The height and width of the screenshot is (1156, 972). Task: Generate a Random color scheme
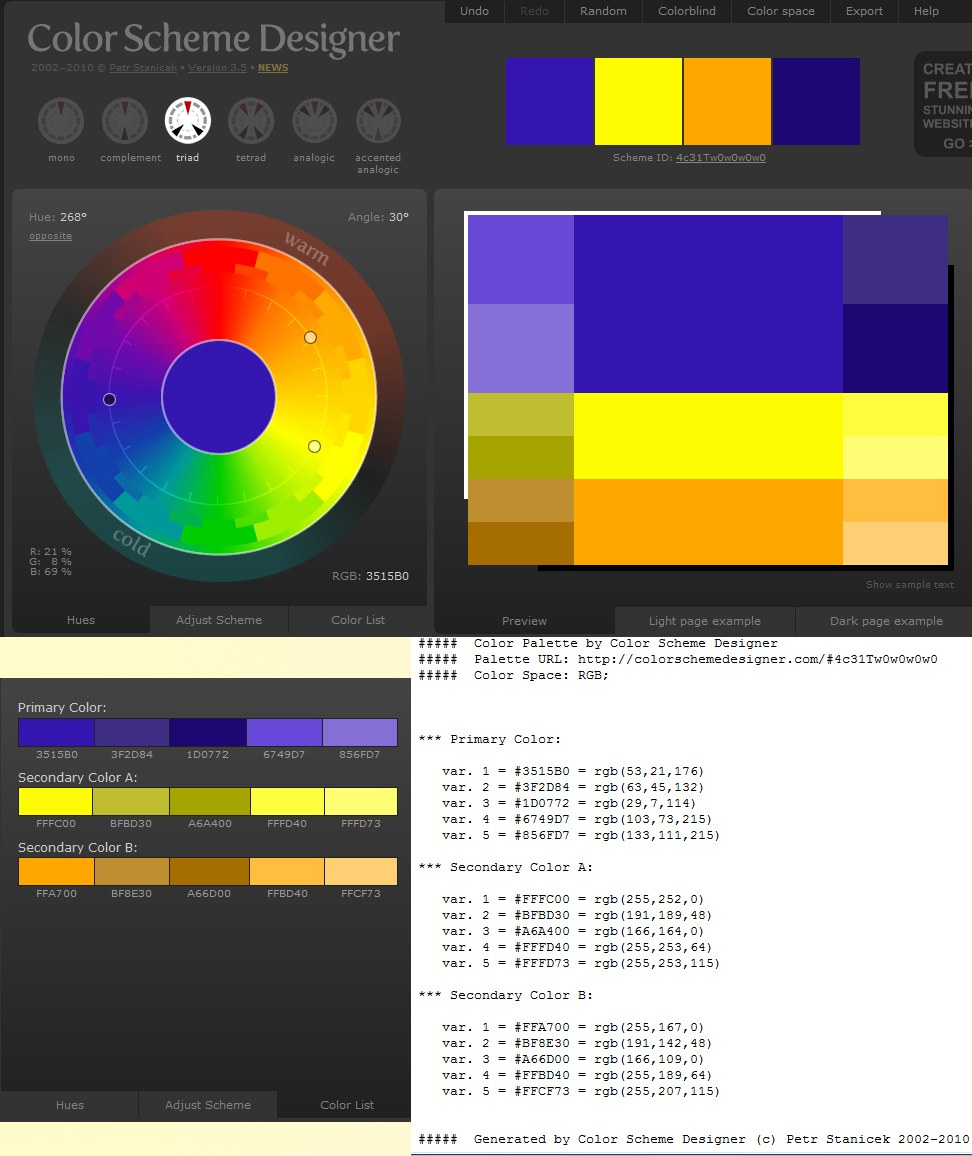603,11
